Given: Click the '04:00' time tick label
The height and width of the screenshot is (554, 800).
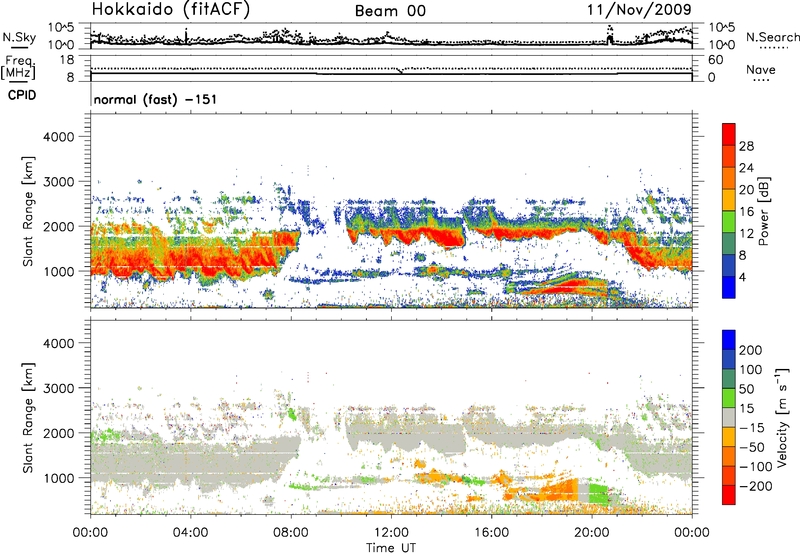Looking at the screenshot, I should coord(190,533).
